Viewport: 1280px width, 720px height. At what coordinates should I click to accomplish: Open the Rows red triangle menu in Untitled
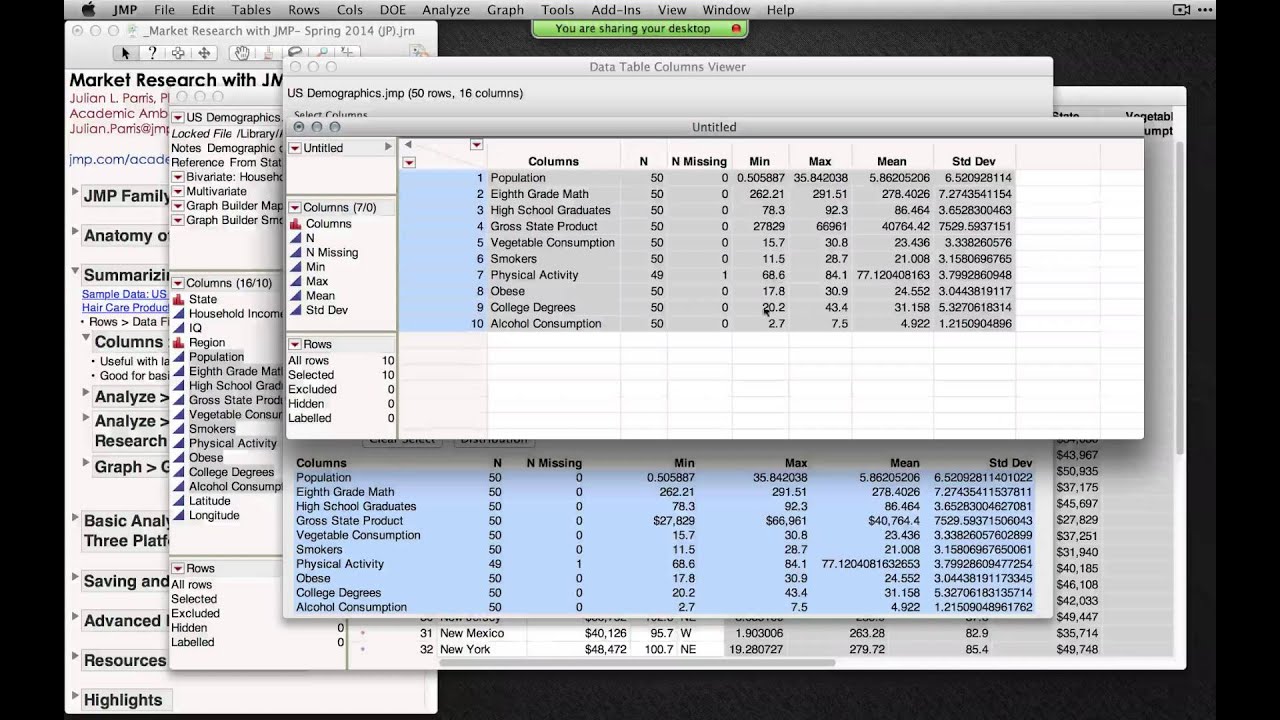coord(295,344)
